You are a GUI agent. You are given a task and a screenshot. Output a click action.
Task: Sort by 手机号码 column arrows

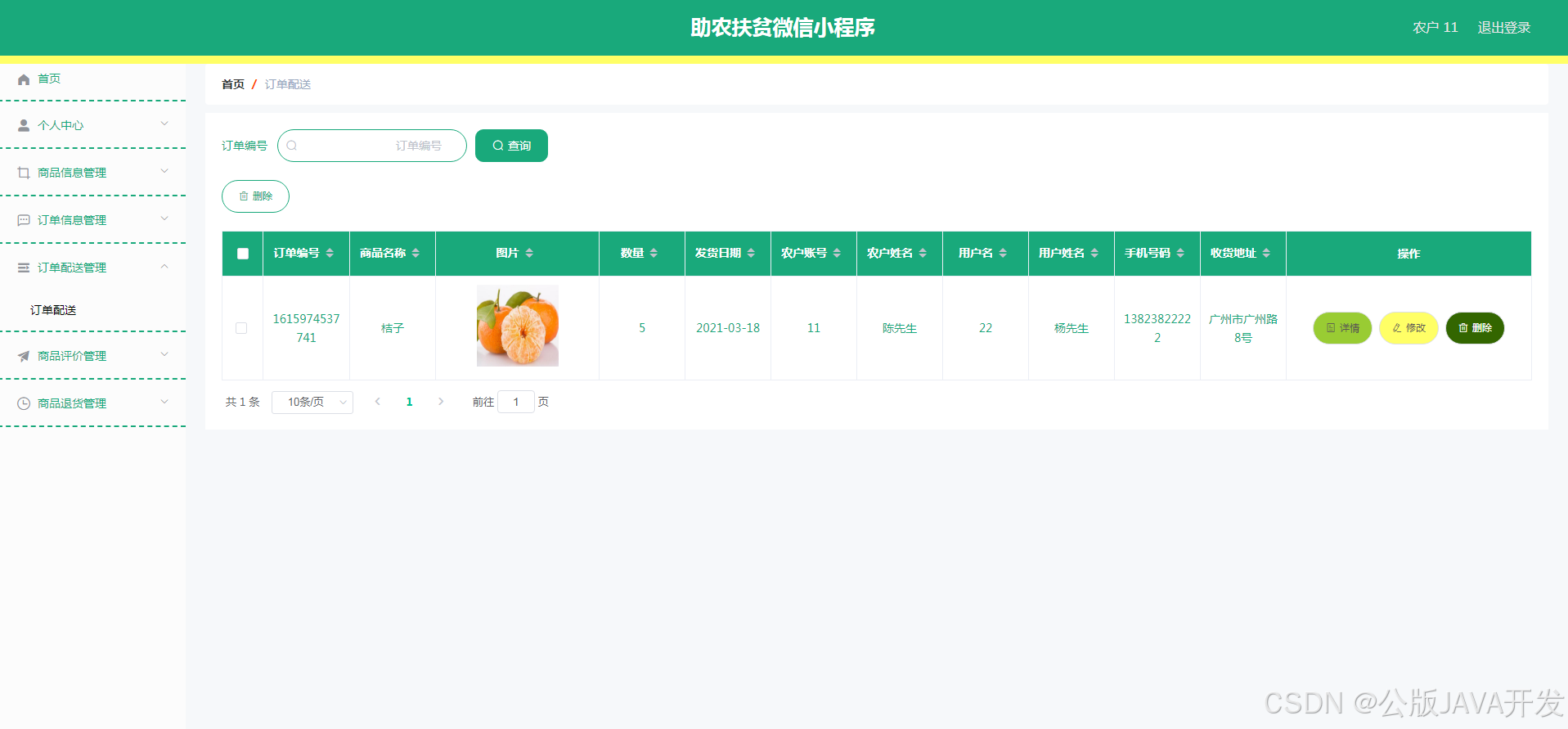click(x=1180, y=254)
